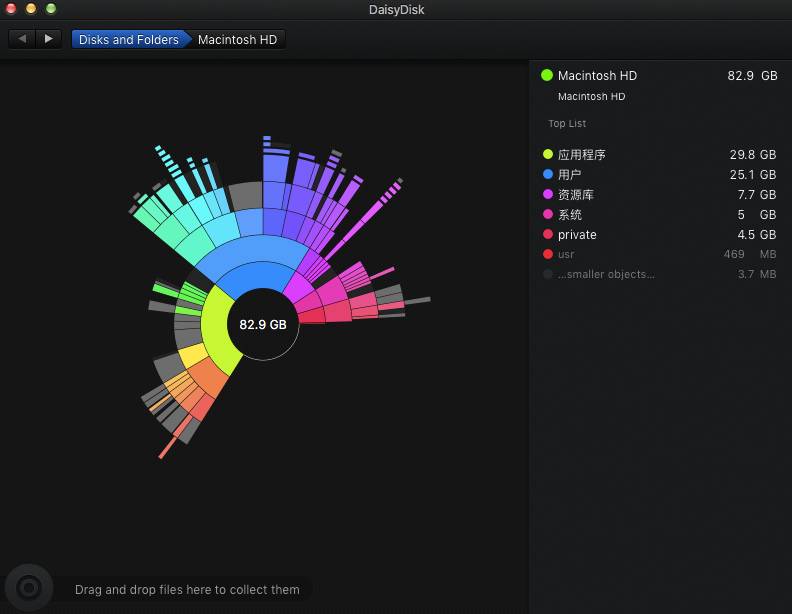Close the DaisyDisk window
Image resolution: width=792 pixels, height=614 pixels.
[11, 9]
